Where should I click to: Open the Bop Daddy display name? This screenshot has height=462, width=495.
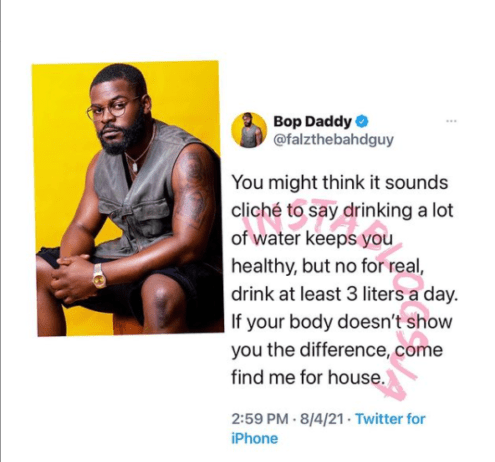click(312, 121)
